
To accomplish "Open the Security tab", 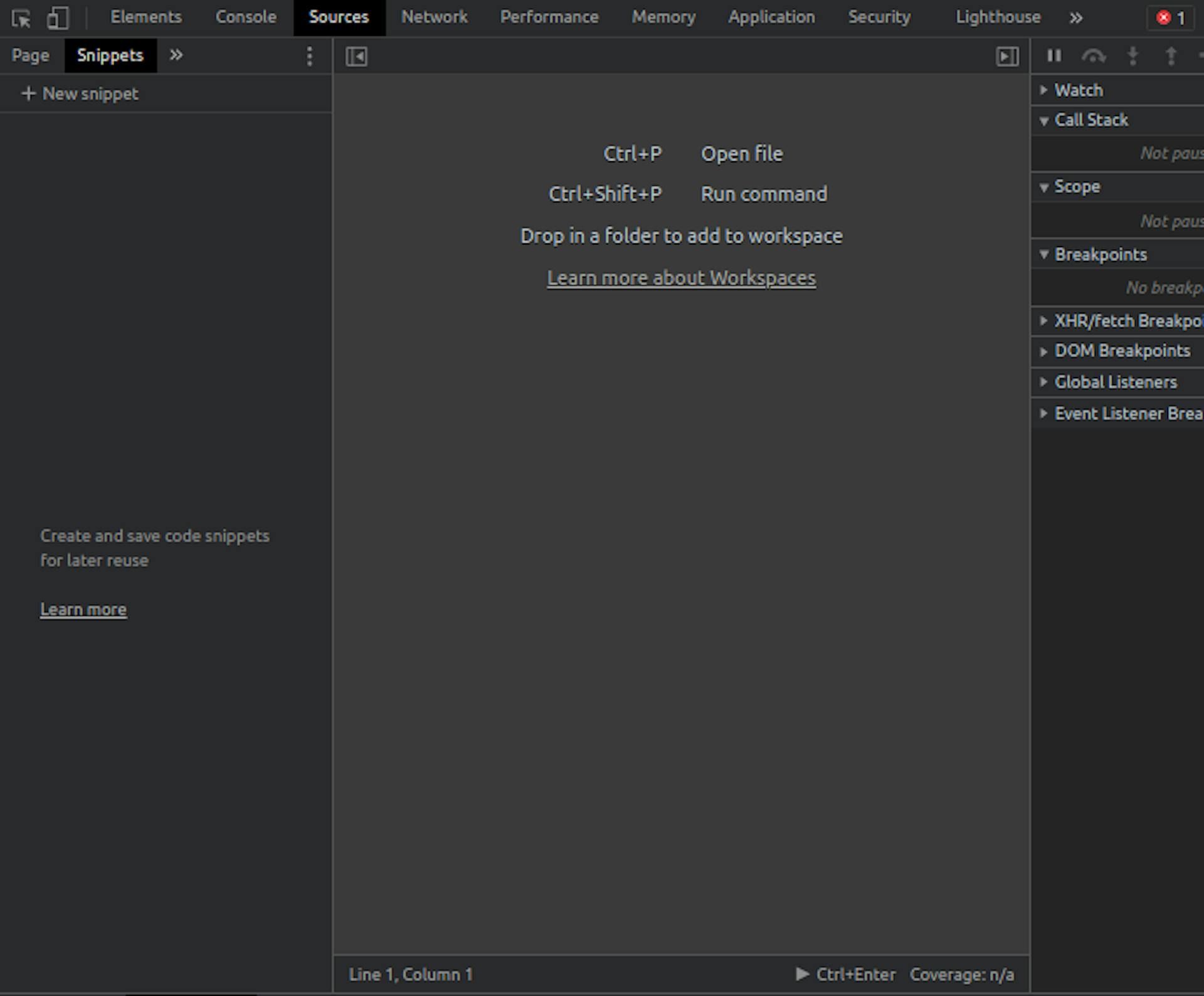I will pos(879,17).
